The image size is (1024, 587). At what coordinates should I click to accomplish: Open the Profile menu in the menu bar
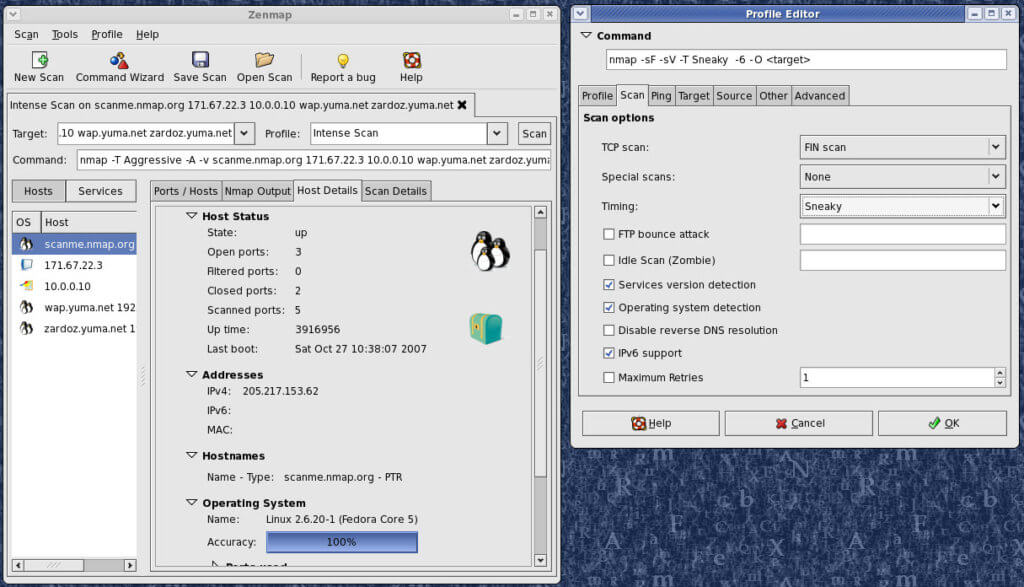click(x=106, y=35)
